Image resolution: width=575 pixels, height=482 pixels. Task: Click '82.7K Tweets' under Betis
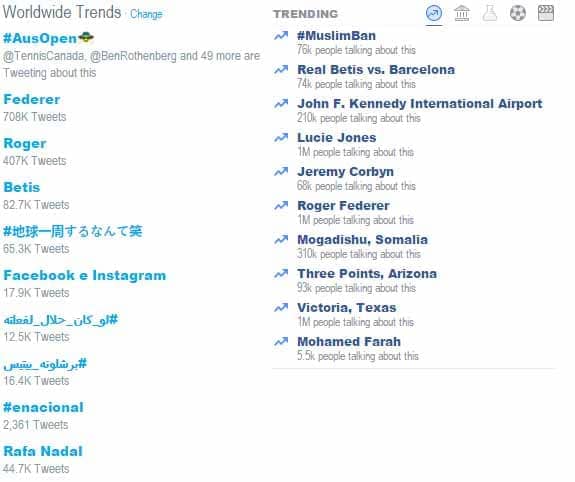(36, 205)
